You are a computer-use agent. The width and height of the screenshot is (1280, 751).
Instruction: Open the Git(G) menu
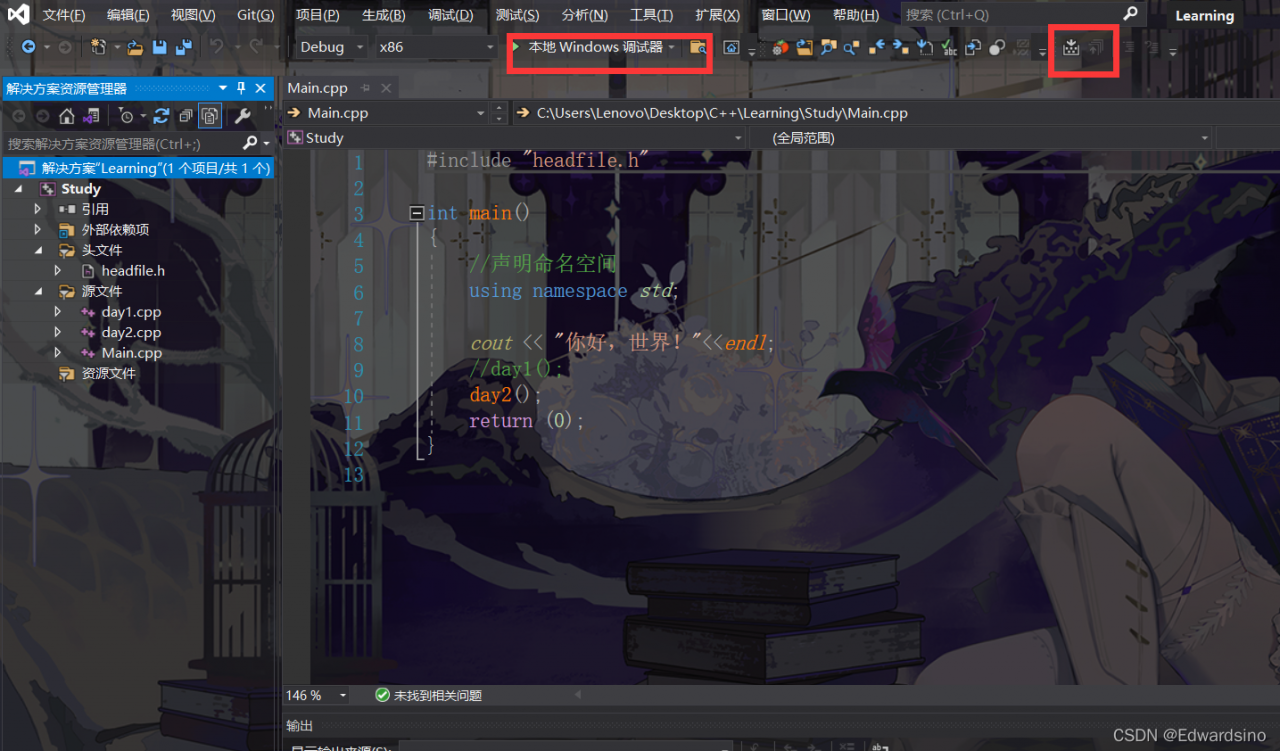tap(256, 15)
